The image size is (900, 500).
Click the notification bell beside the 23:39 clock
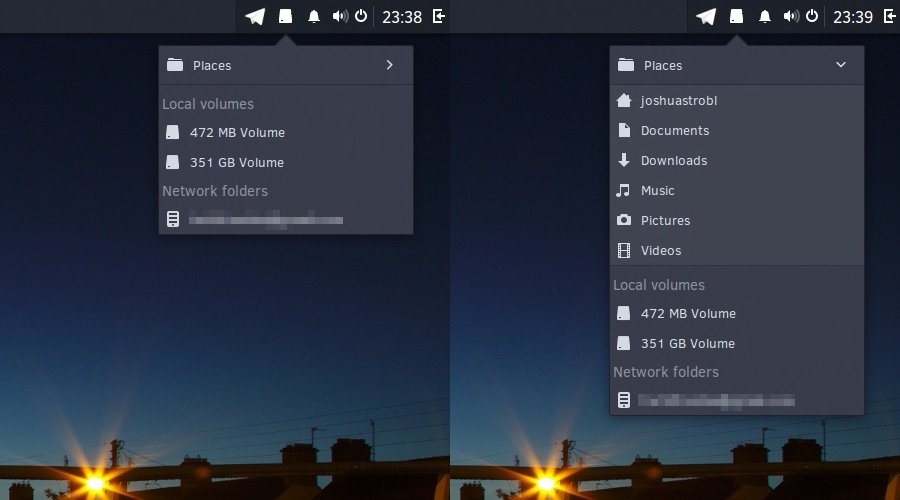click(765, 16)
